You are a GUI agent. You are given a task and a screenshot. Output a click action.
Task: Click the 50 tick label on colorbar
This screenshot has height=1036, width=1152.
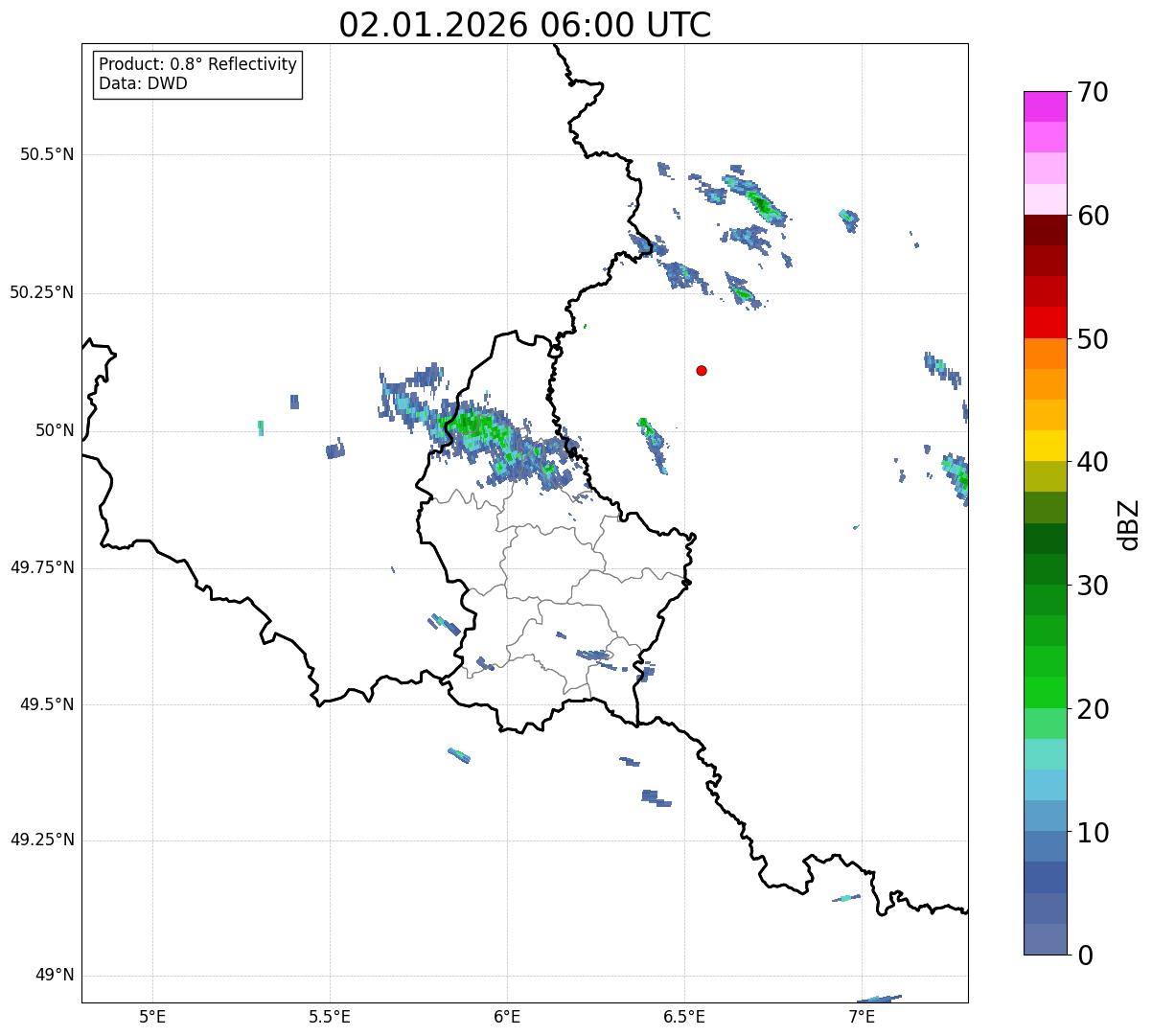pyautogui.click(x=1093, y=339)
